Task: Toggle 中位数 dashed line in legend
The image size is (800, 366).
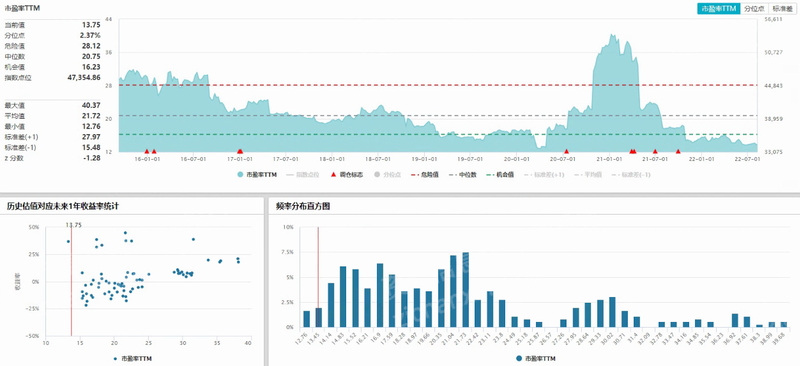Action: pos(463,175)
